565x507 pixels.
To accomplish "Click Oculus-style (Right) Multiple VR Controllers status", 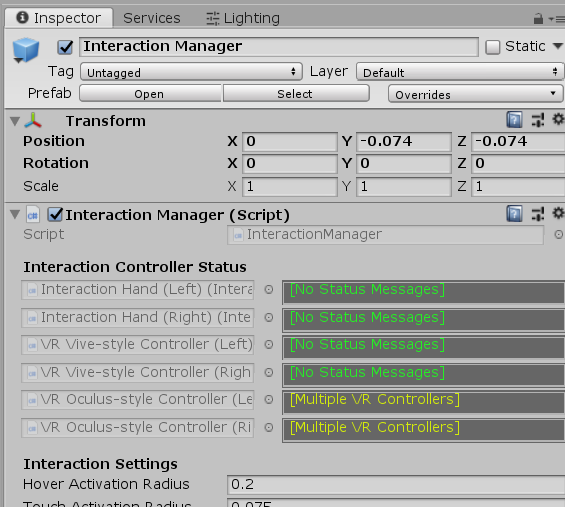I will [424, 430].
